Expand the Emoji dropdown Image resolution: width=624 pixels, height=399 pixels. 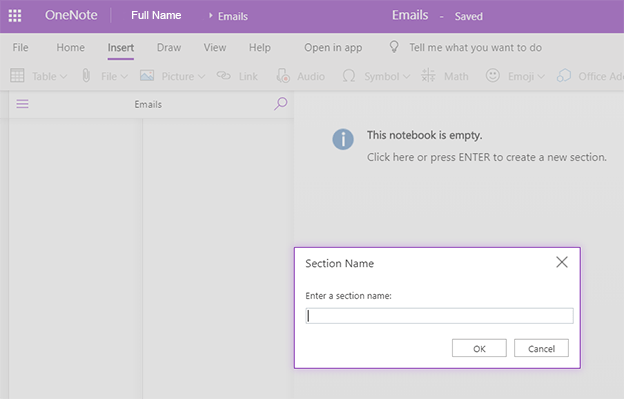pyautogui.click(x=540, y=76)
